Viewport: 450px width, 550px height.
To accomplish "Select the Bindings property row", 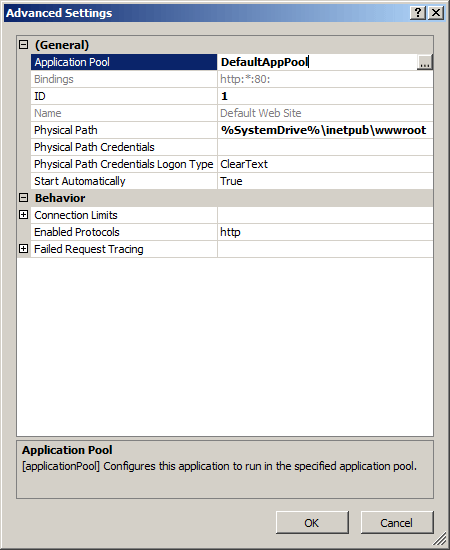I will tap(232, 79).
